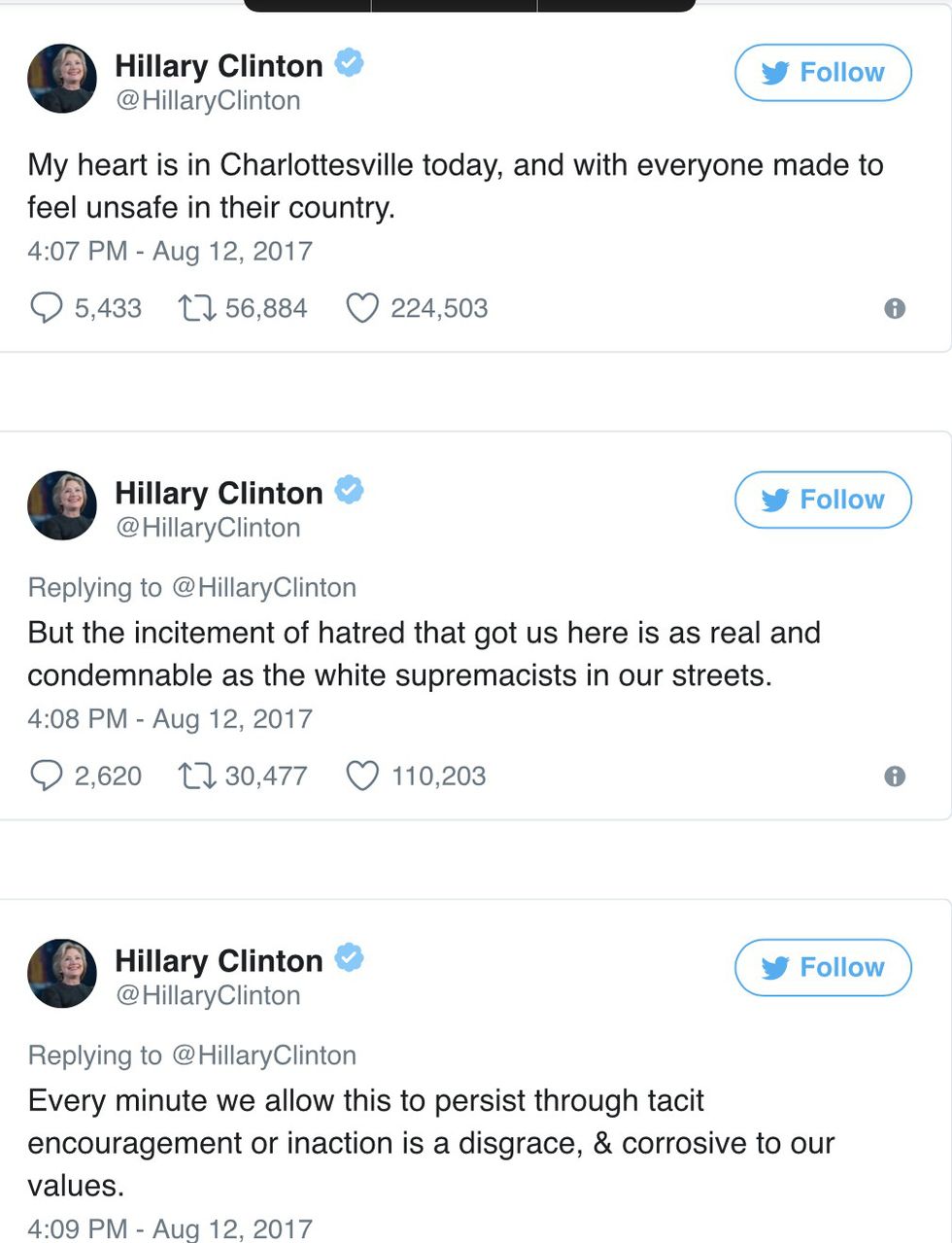
Task: Follow Hillary Clinton from second tweet
Action: (823, 500)
